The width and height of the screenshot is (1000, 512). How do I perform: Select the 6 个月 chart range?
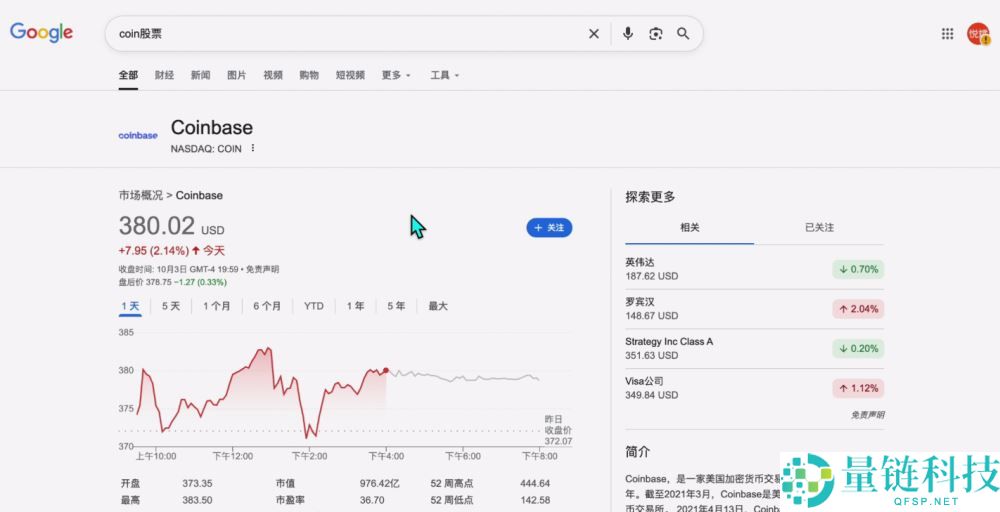[x=267, y=306]
